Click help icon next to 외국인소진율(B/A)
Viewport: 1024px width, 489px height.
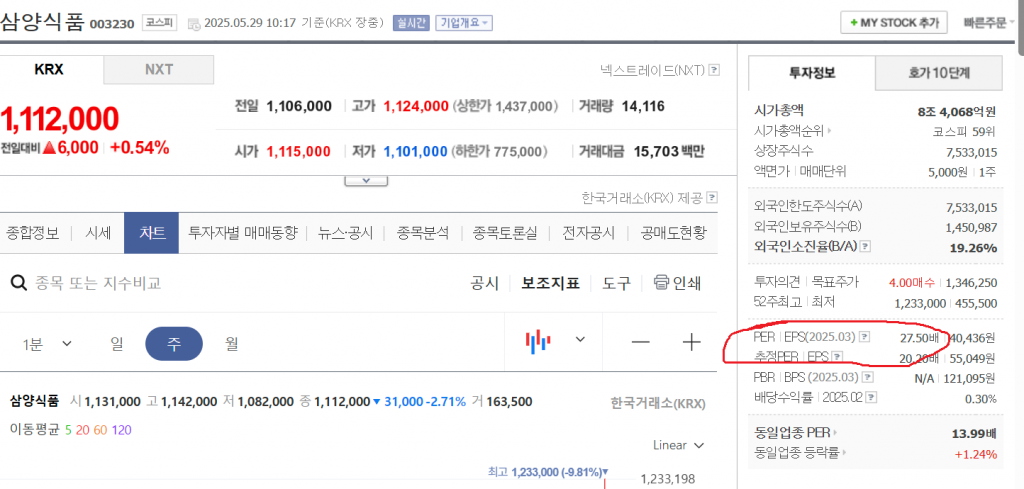[865, 246]
